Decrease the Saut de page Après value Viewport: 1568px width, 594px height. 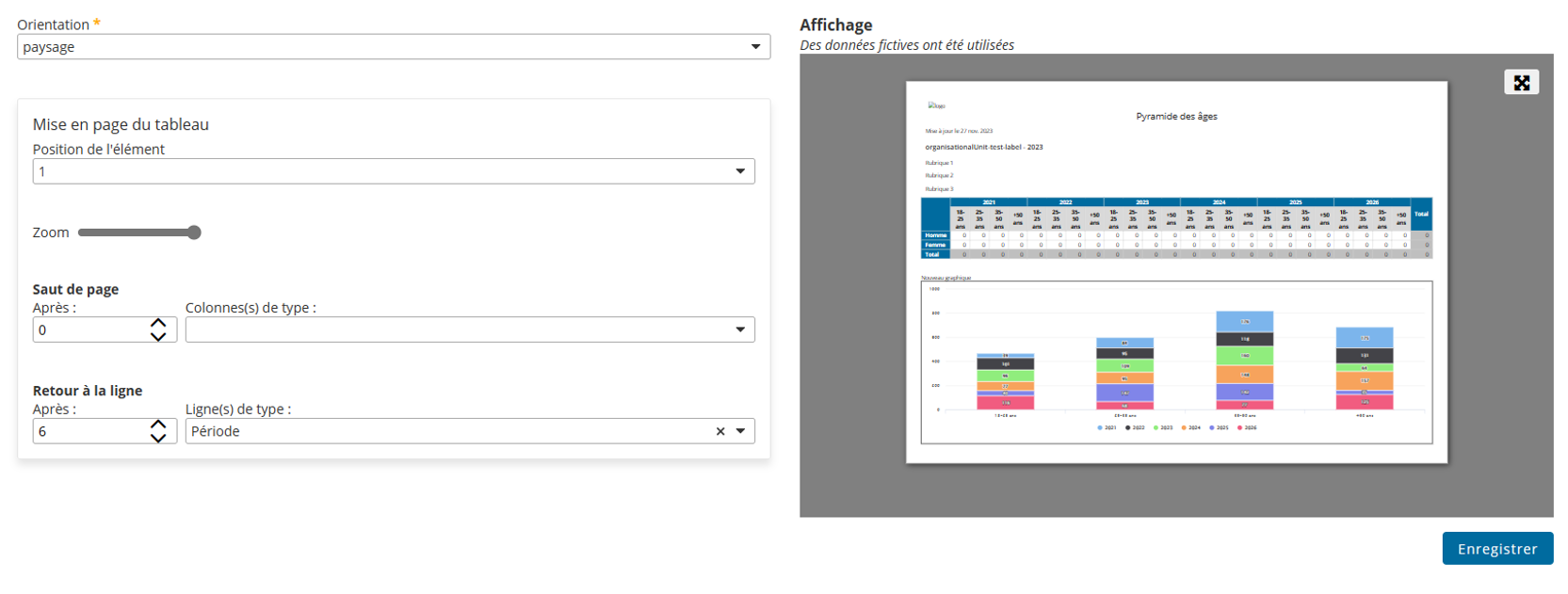tap(158, 337)
